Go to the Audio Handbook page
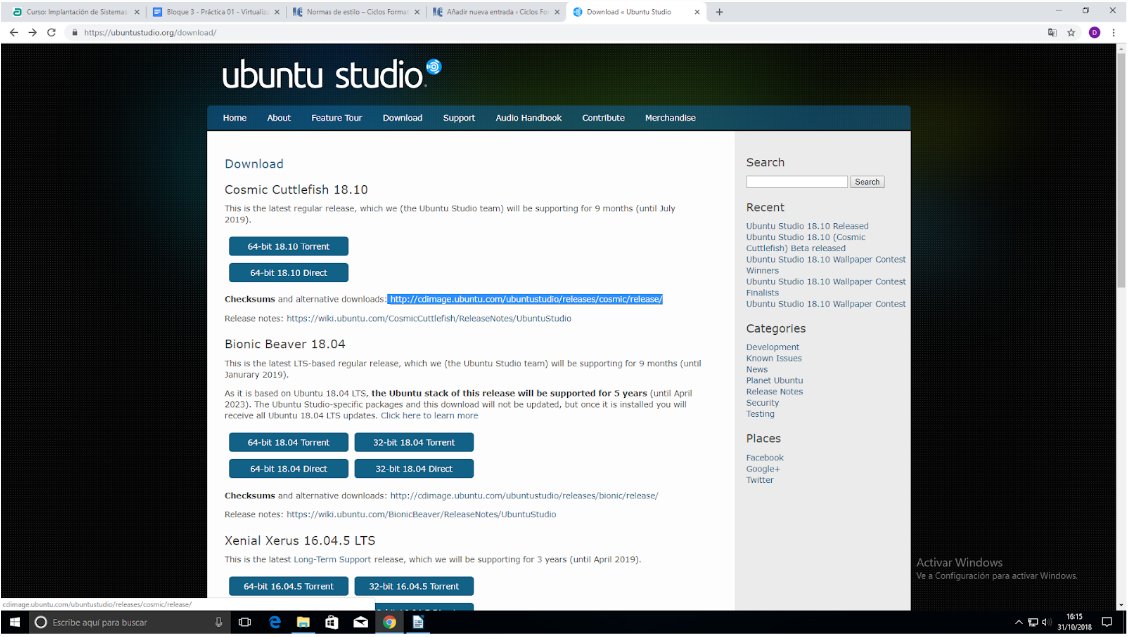 (528, 118)
